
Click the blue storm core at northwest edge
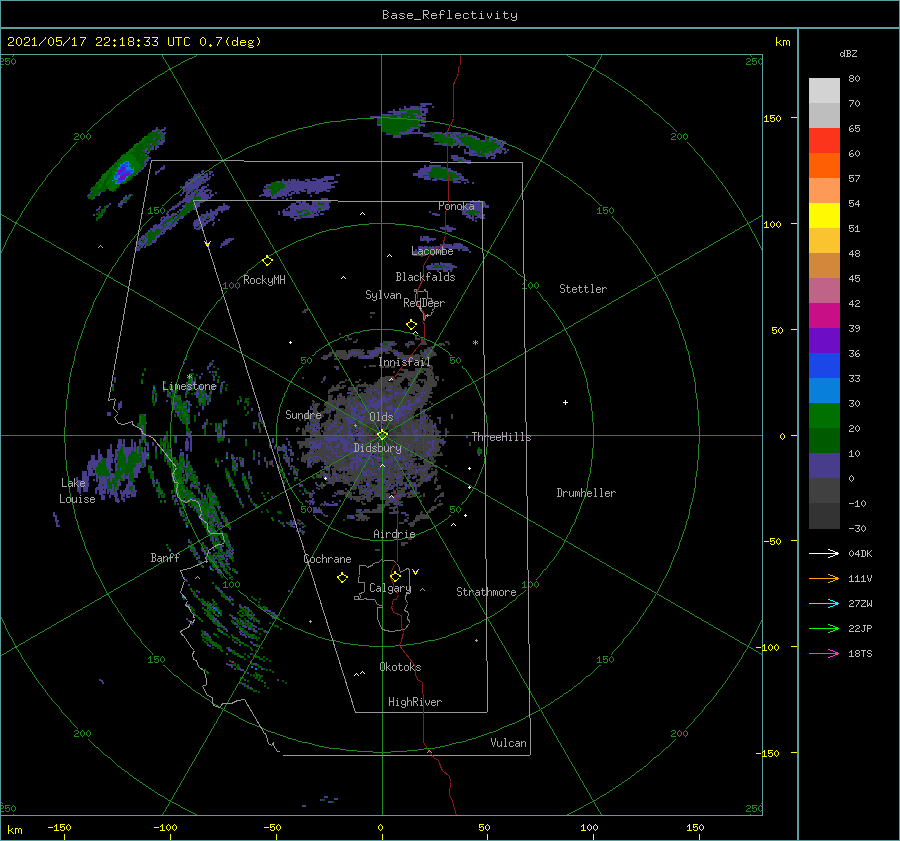pos(122,171)
